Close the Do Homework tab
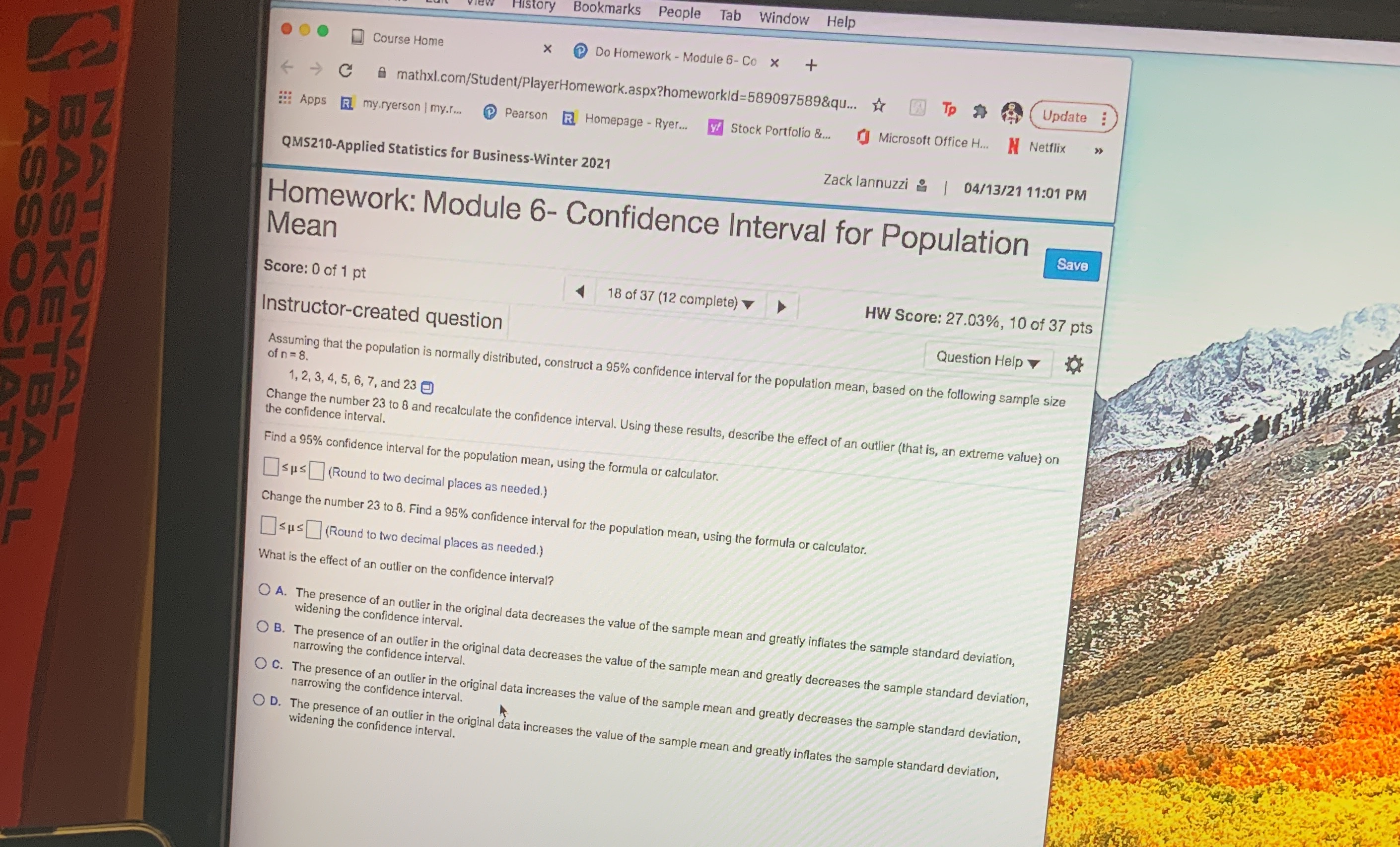 pyautogui.click(x=774, y=63)
